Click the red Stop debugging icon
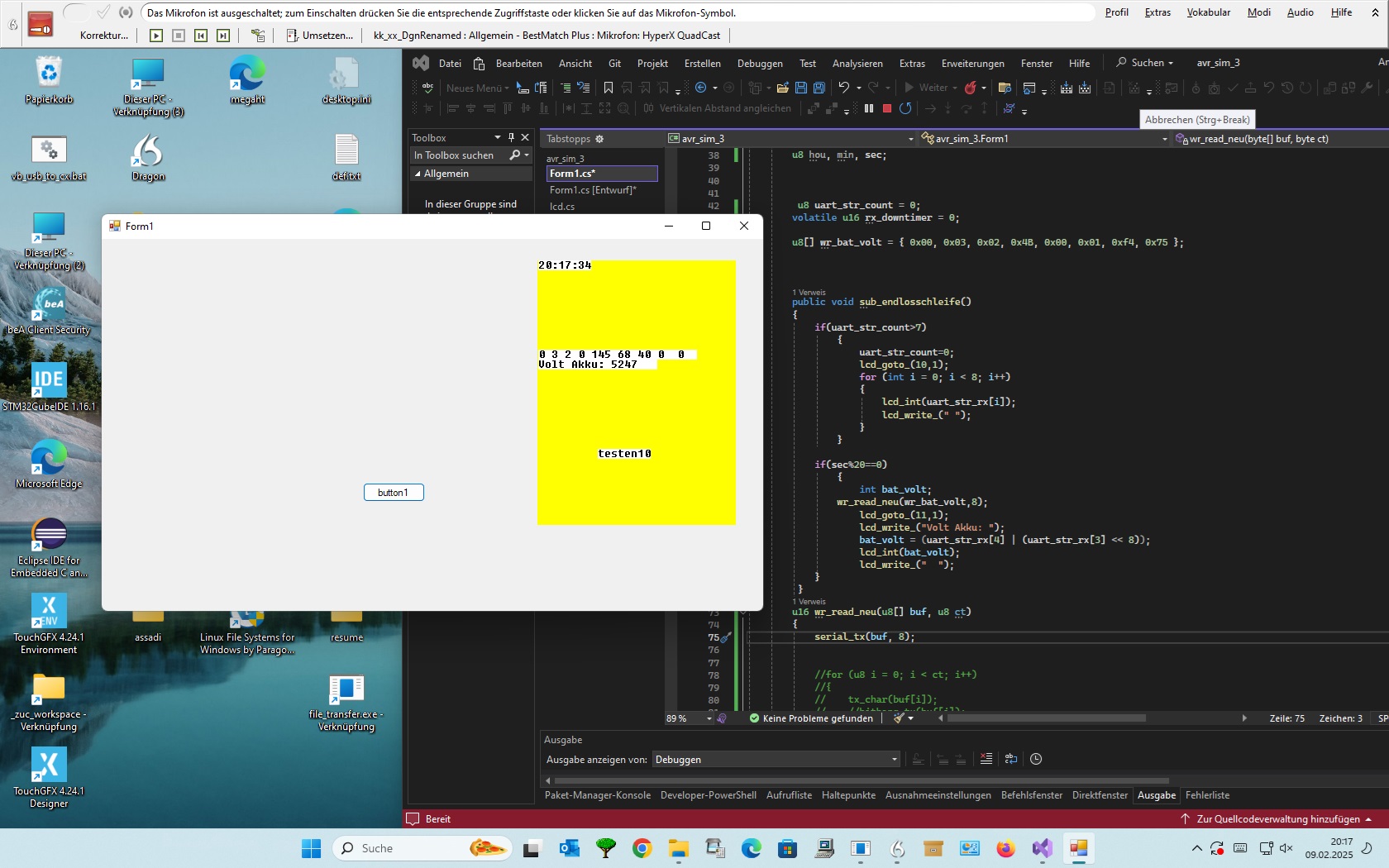 pyautogui.click(x=887, y=108)
